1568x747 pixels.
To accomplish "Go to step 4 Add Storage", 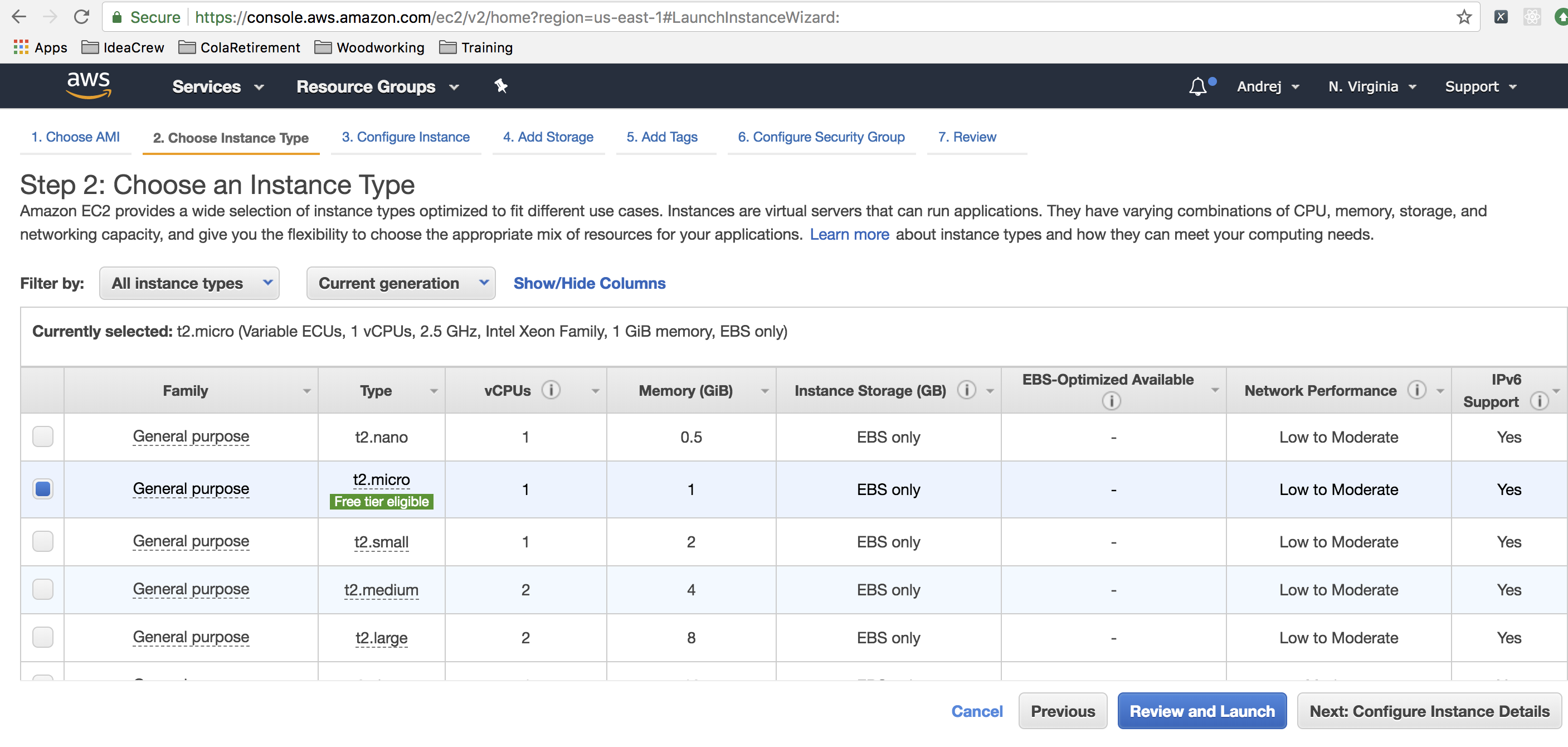I will point(548,137).
